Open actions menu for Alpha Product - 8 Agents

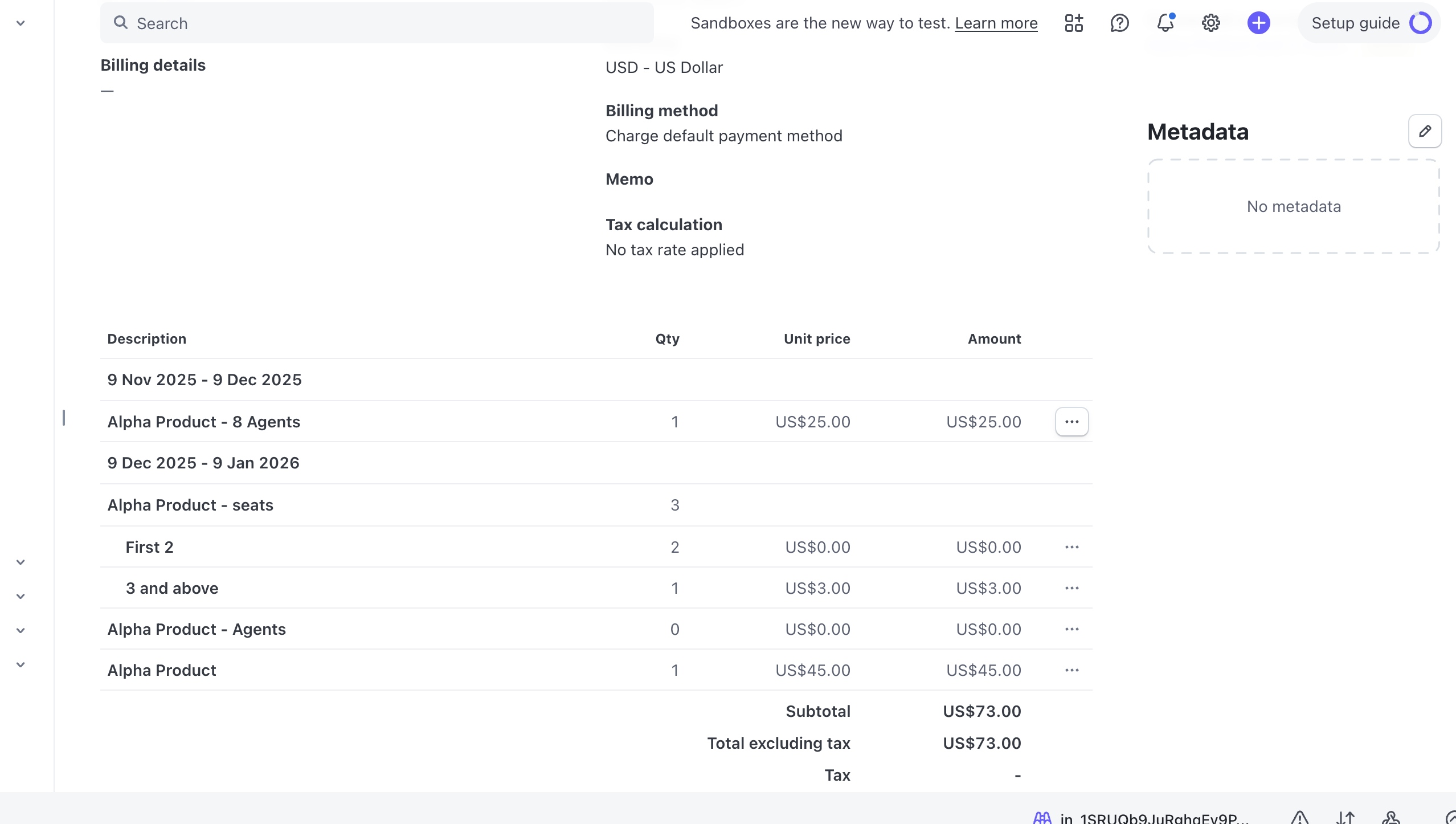click(1071, 422)
